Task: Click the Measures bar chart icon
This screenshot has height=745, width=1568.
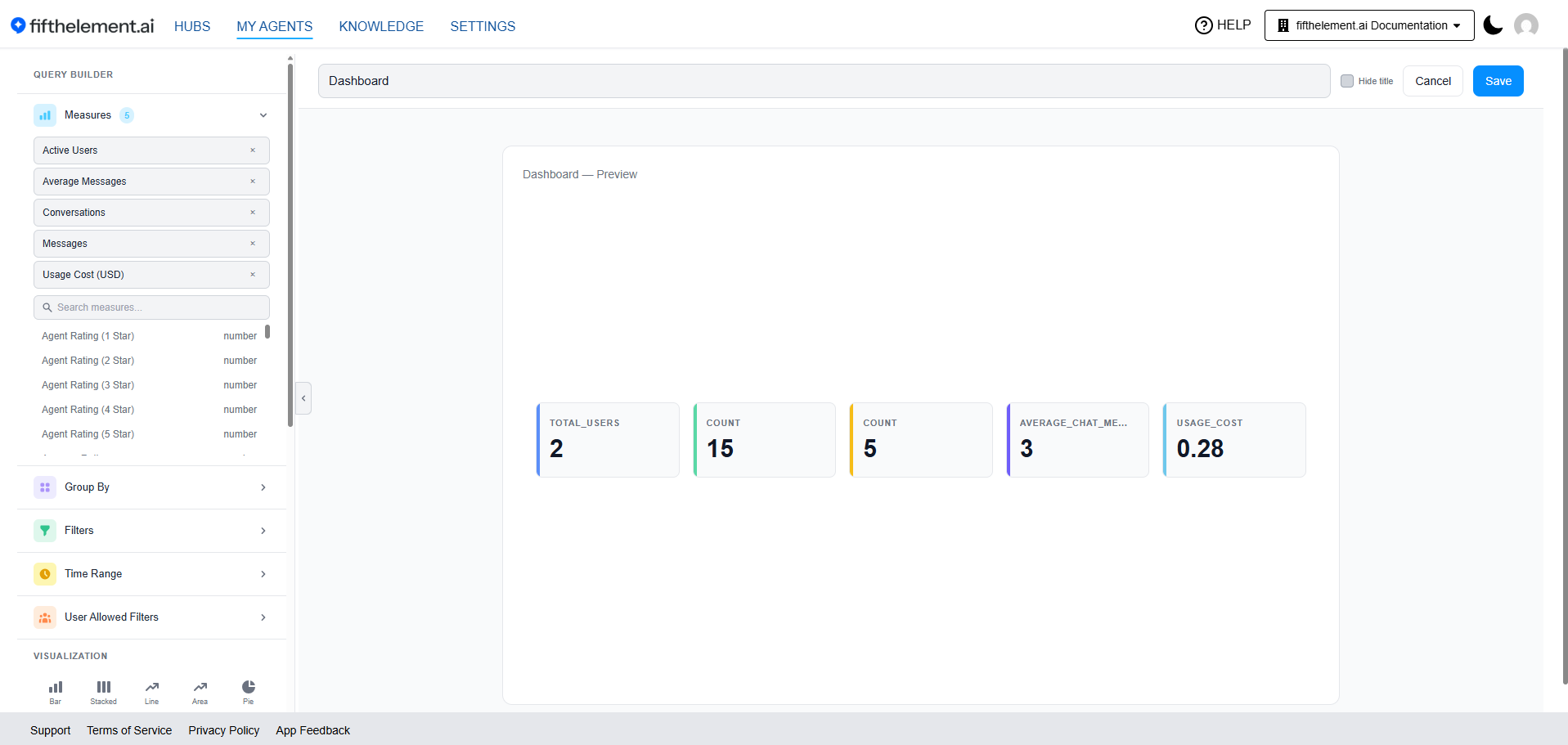Action: pyautogui.click(x=45, y=115)
